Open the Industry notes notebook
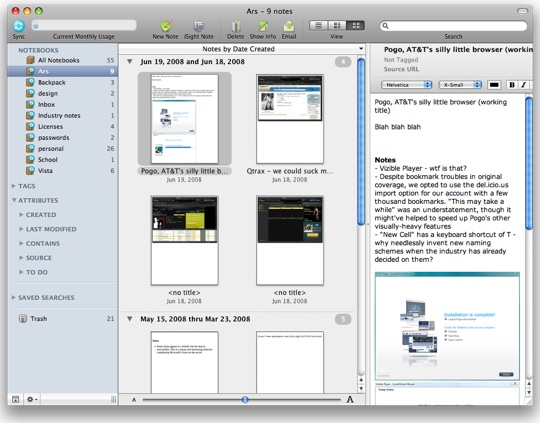Image resolution: width=540 pixels, height=423 pixels. click(x=62, y=115)
